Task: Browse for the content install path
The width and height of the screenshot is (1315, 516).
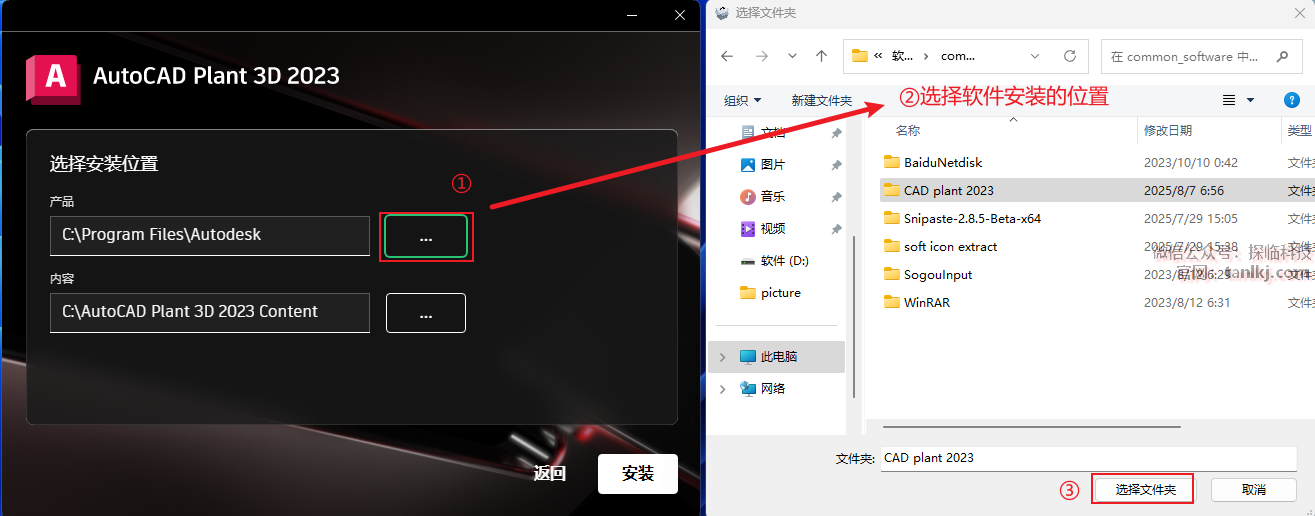Action: (426, 313)
